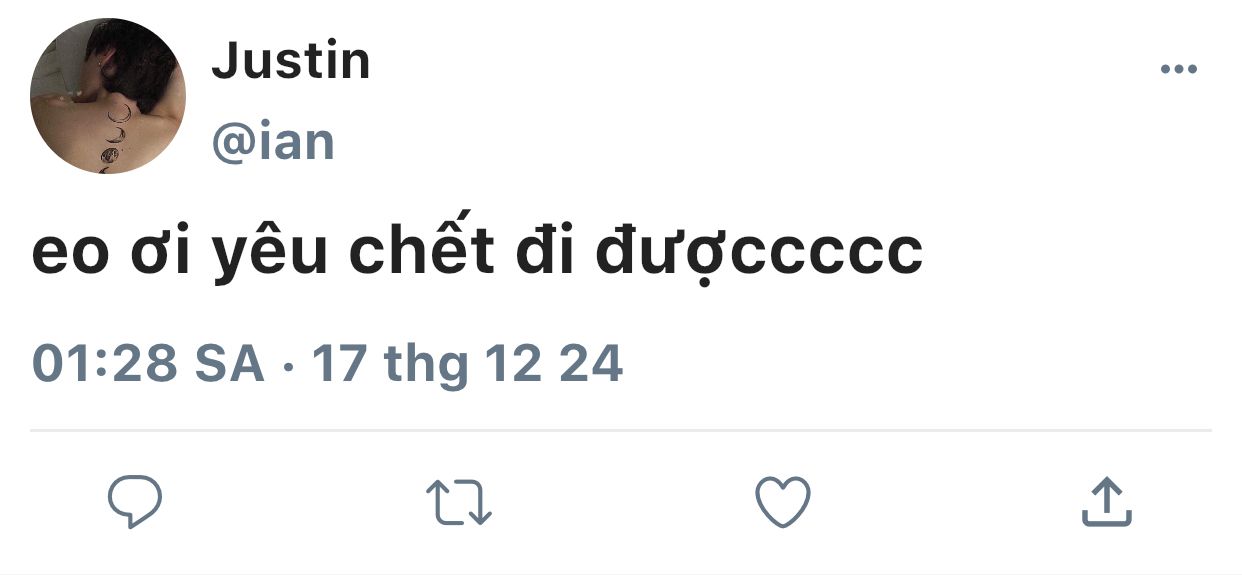Share the tweet via the upload arrow icon
This screenshot has height=575, width=1242.
1107,501
